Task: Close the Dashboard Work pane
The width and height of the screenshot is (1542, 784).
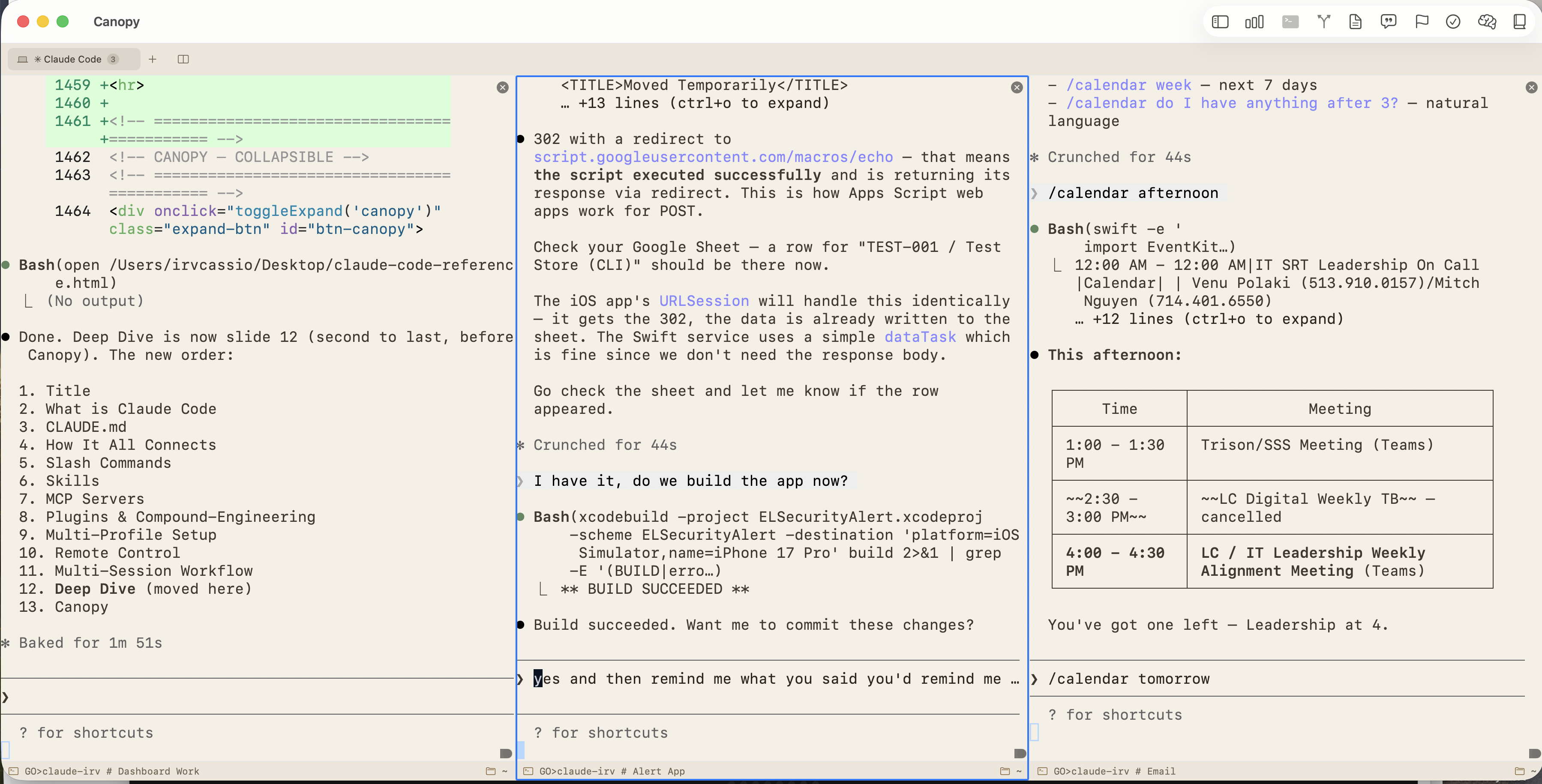Action: (x=502, y=87)
